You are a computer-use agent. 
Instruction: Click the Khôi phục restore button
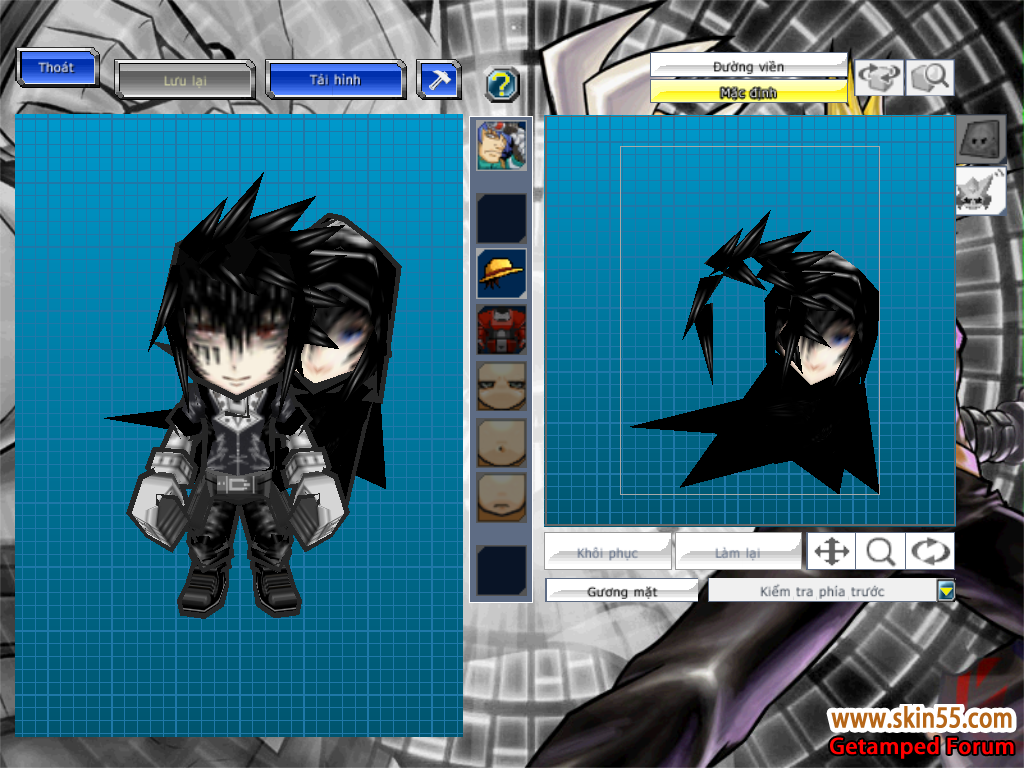click(x=607, y=552)
